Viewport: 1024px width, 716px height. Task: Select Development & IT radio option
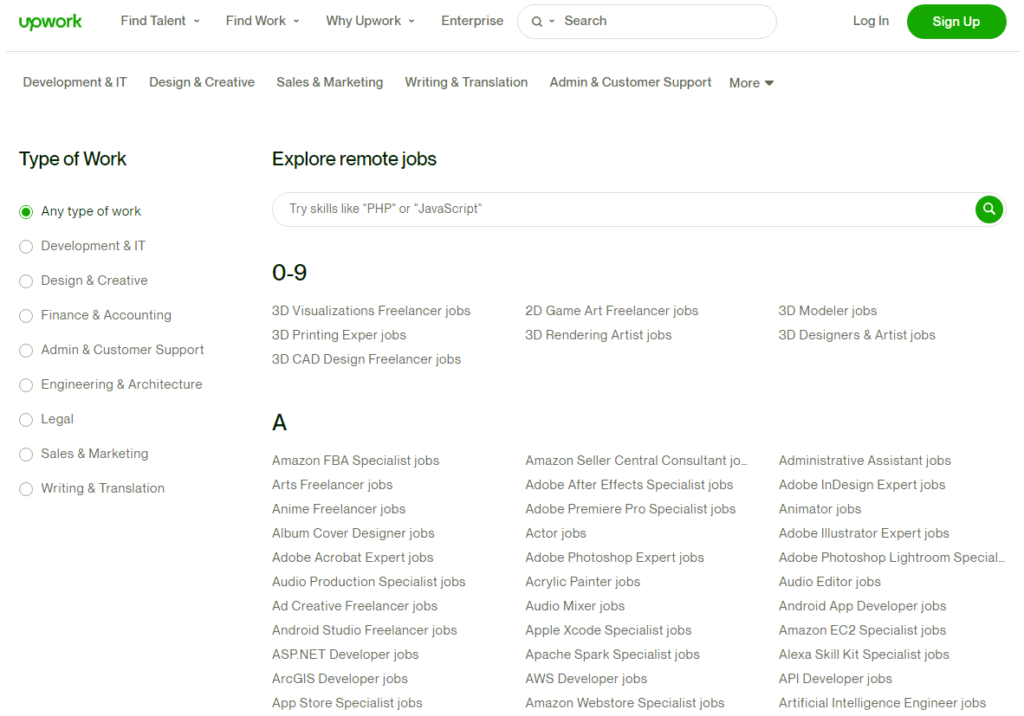pyautogui.click(x=26, y=246)
